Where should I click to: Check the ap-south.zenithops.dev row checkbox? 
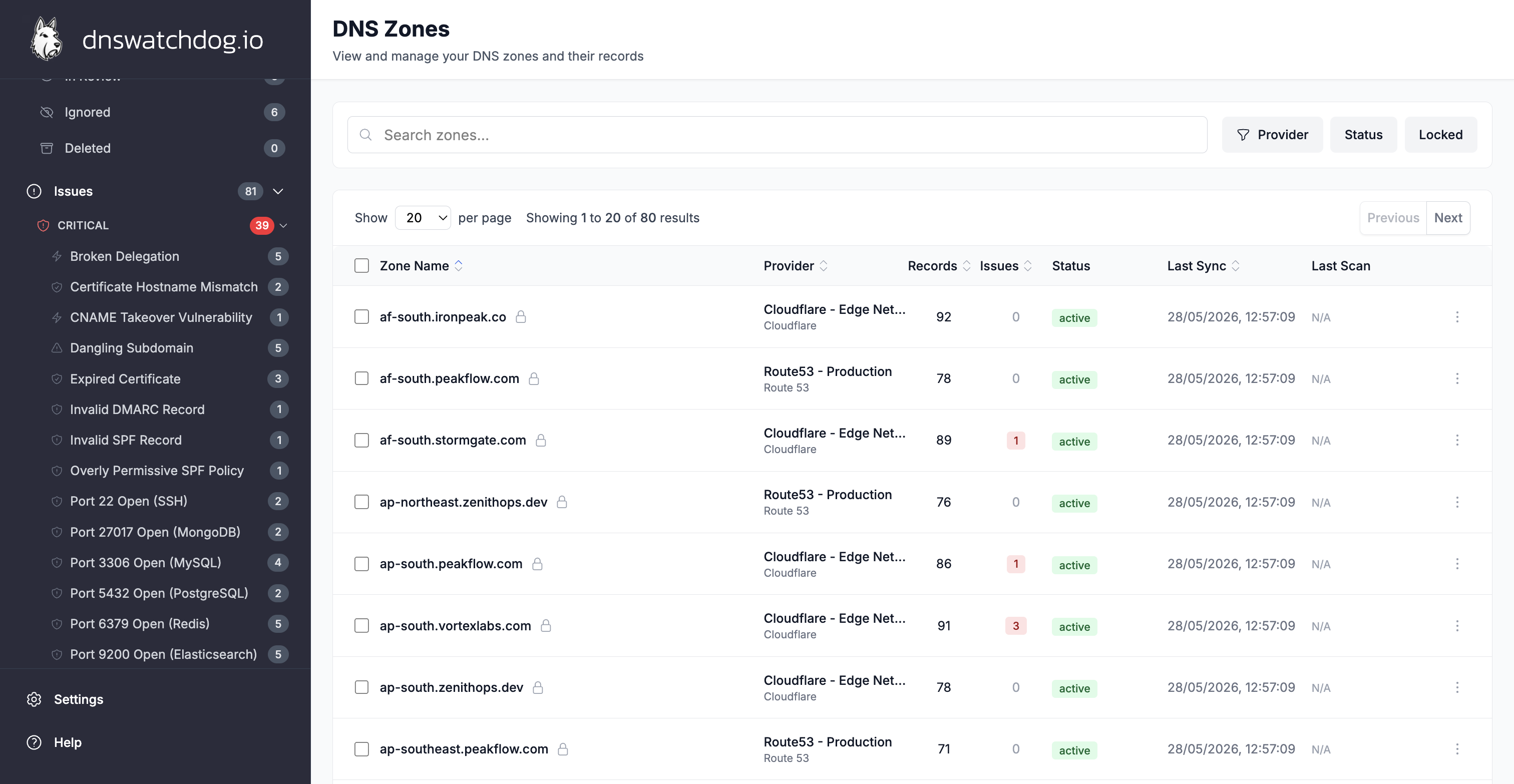click(361, 687)
